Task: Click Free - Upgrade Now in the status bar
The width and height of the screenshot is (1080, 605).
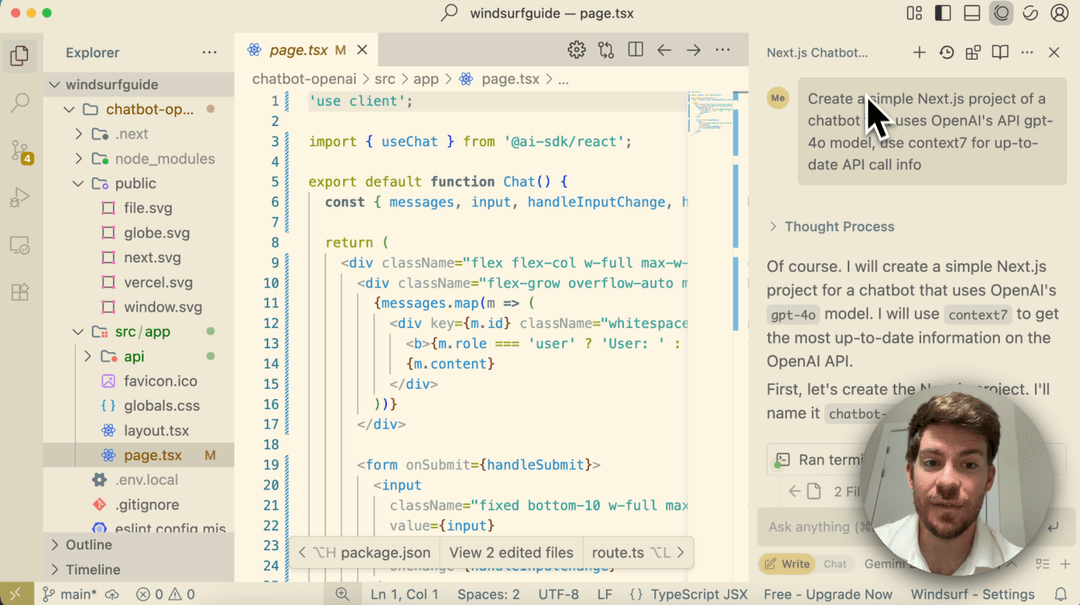Action: click(x=827, y=593)
